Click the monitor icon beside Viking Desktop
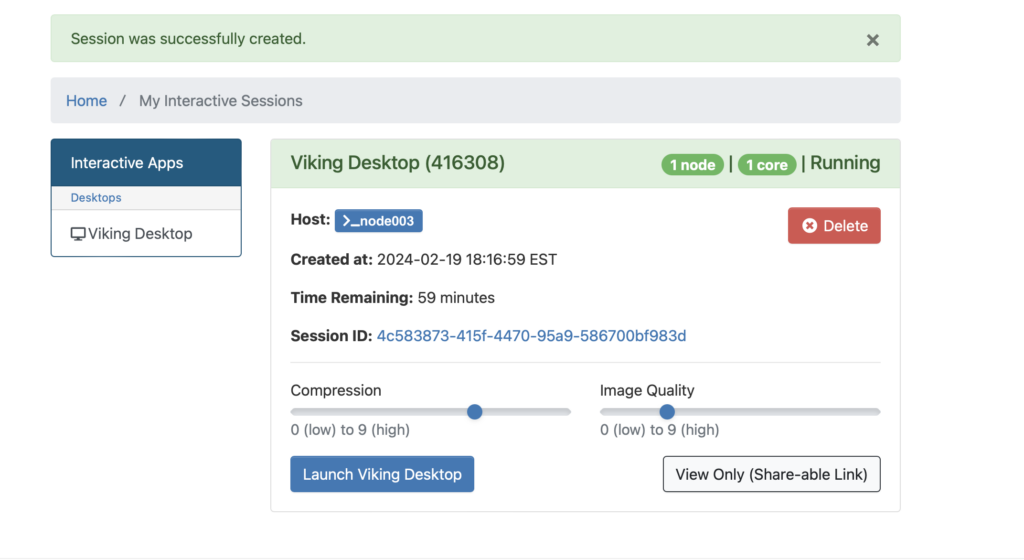 tap(77, 234)
